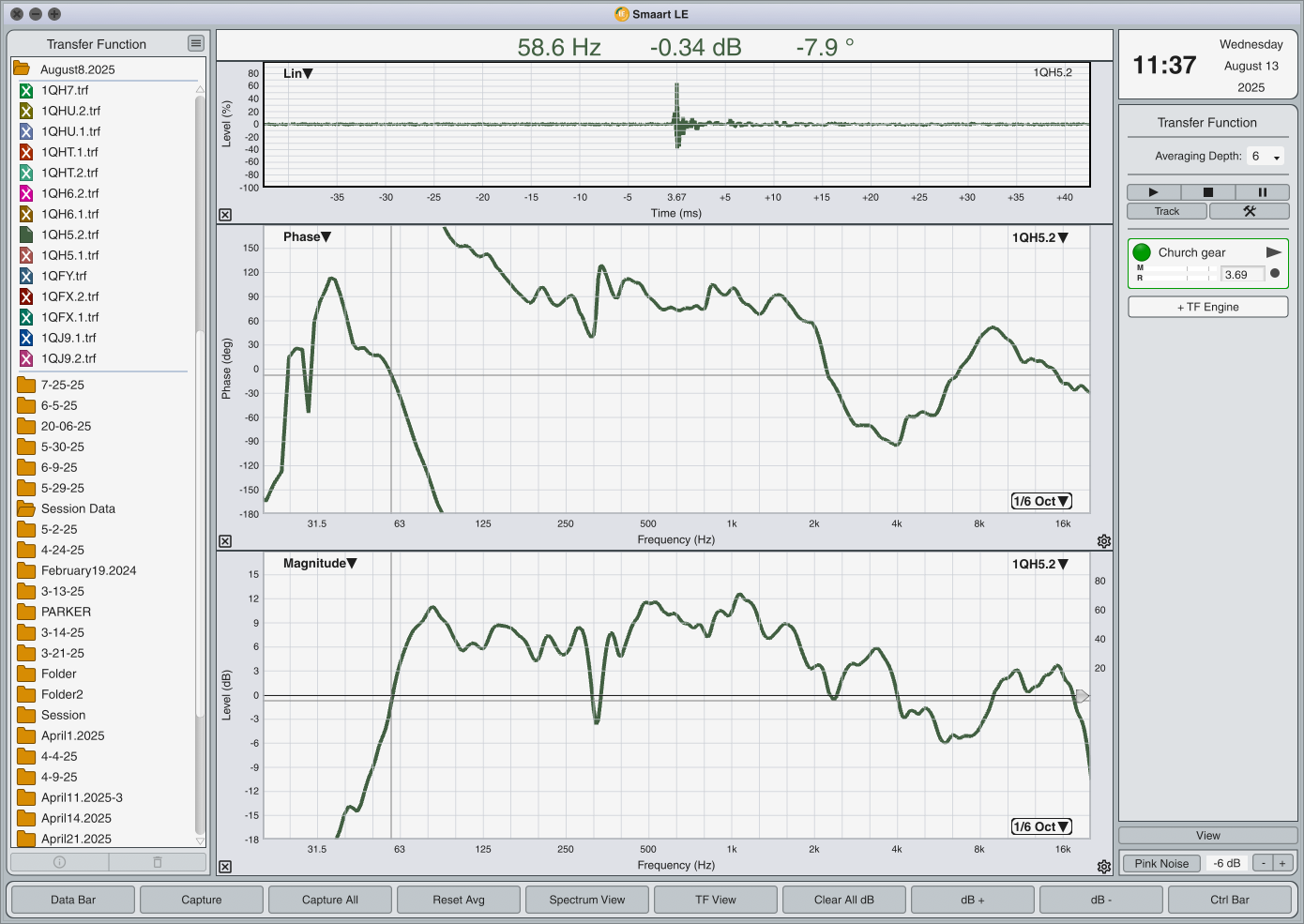
Task: Close the Phase graph pane with X box
Action: pos(225,541)
